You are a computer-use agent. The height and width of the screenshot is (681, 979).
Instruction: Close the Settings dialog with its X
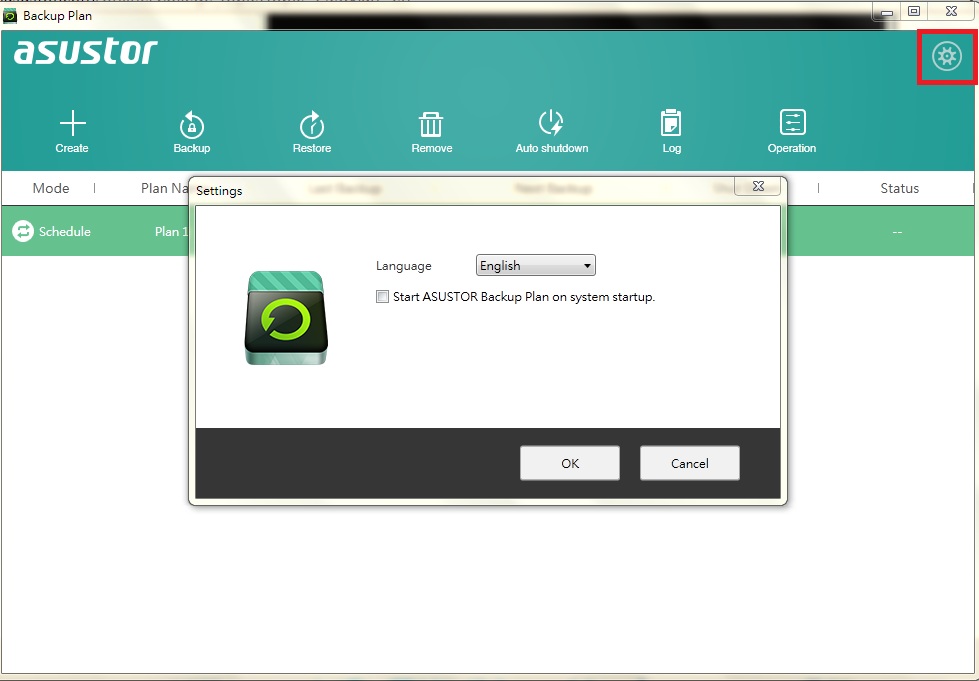pyautogui.click(x=758, y=186)
